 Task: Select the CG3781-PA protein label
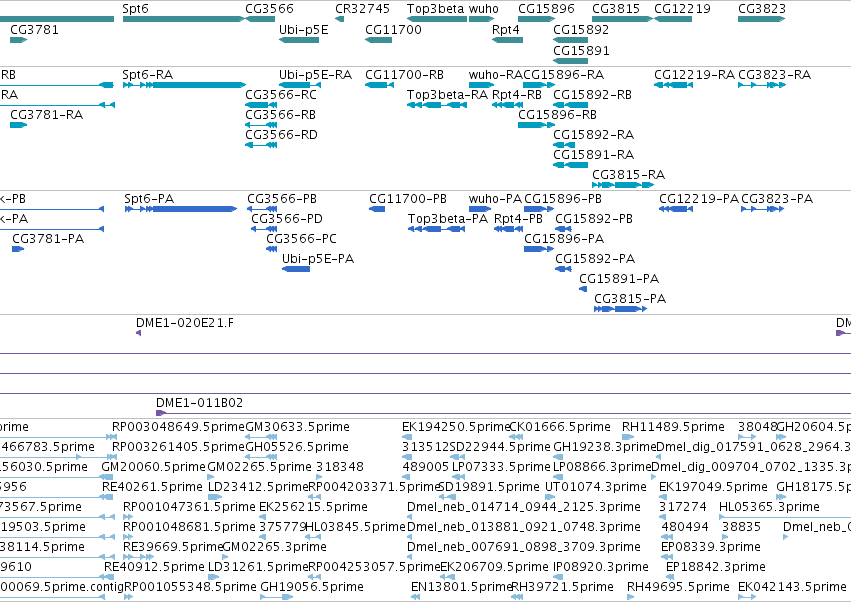(48, 239)
